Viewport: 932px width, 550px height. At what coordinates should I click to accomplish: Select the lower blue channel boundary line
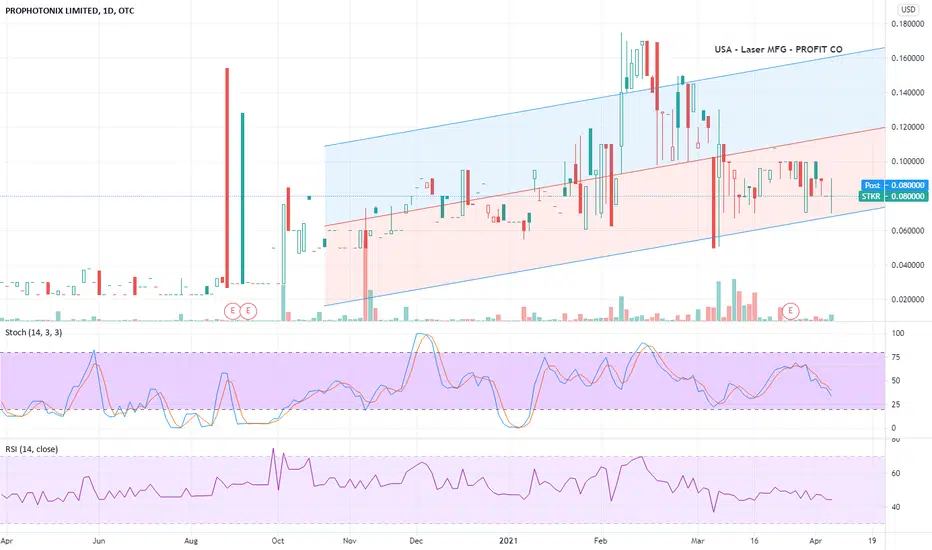[604, 256]
